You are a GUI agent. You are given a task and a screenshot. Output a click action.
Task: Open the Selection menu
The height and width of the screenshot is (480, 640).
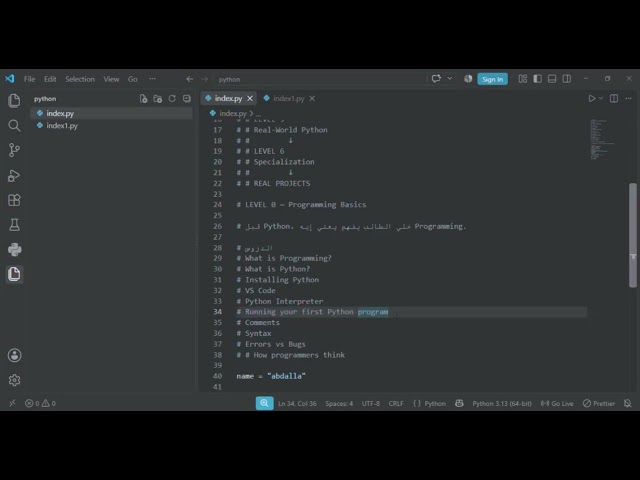pos(80,79)
